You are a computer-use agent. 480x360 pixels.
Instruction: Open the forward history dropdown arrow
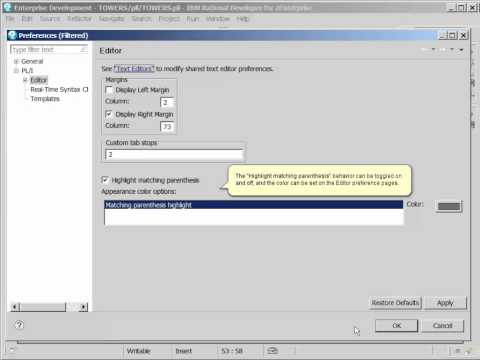[452, 50]
